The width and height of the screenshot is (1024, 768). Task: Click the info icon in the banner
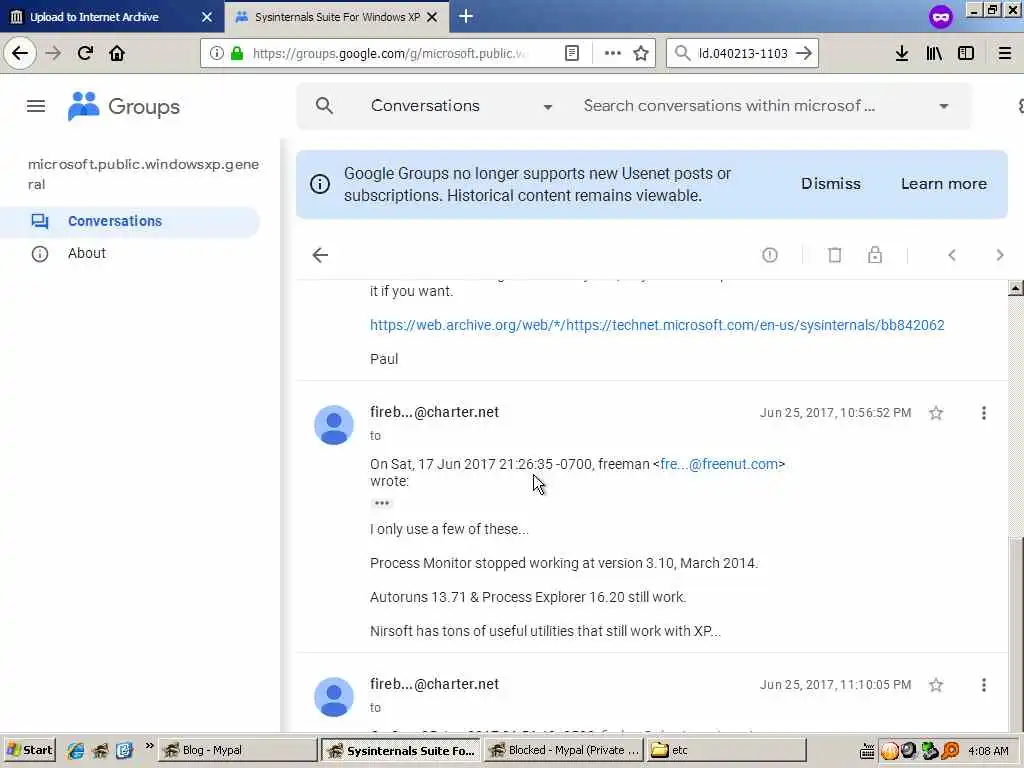[x=320, y=184]
